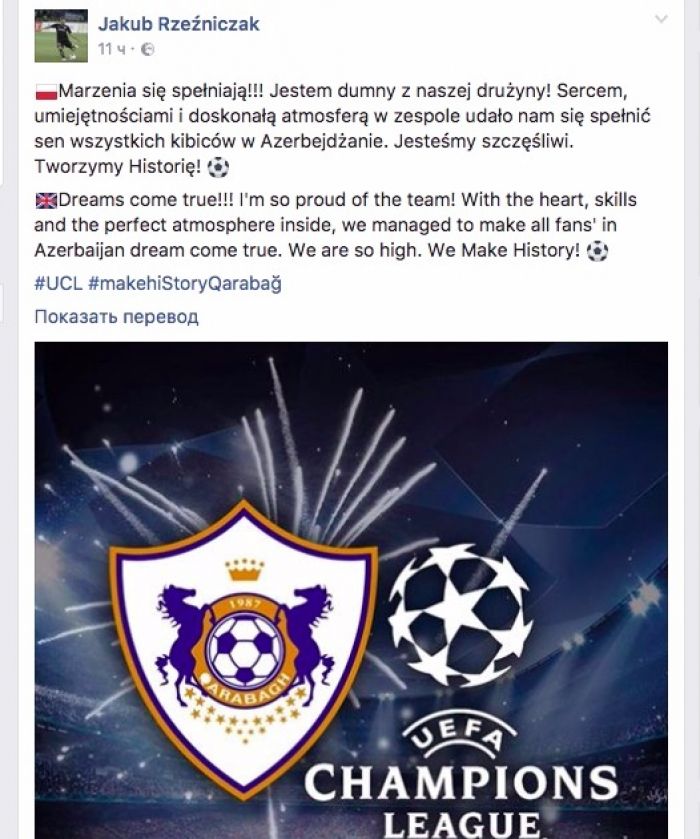Click the Qarabağ club crest in image
The width and height of the screenshot is (700, 839).
pyautogui.click(x=244, y=650)
